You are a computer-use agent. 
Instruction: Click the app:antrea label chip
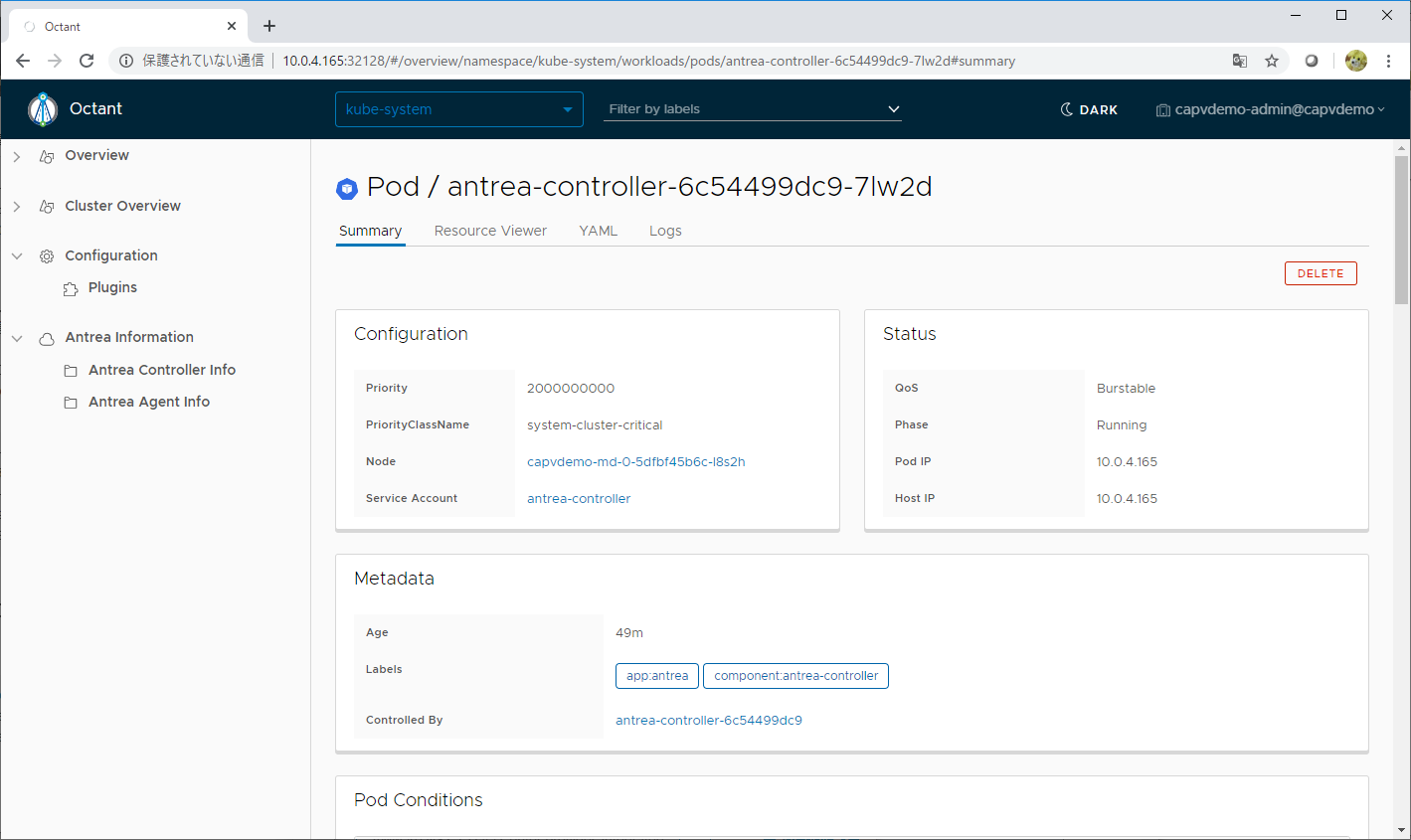tap(657, 676)
